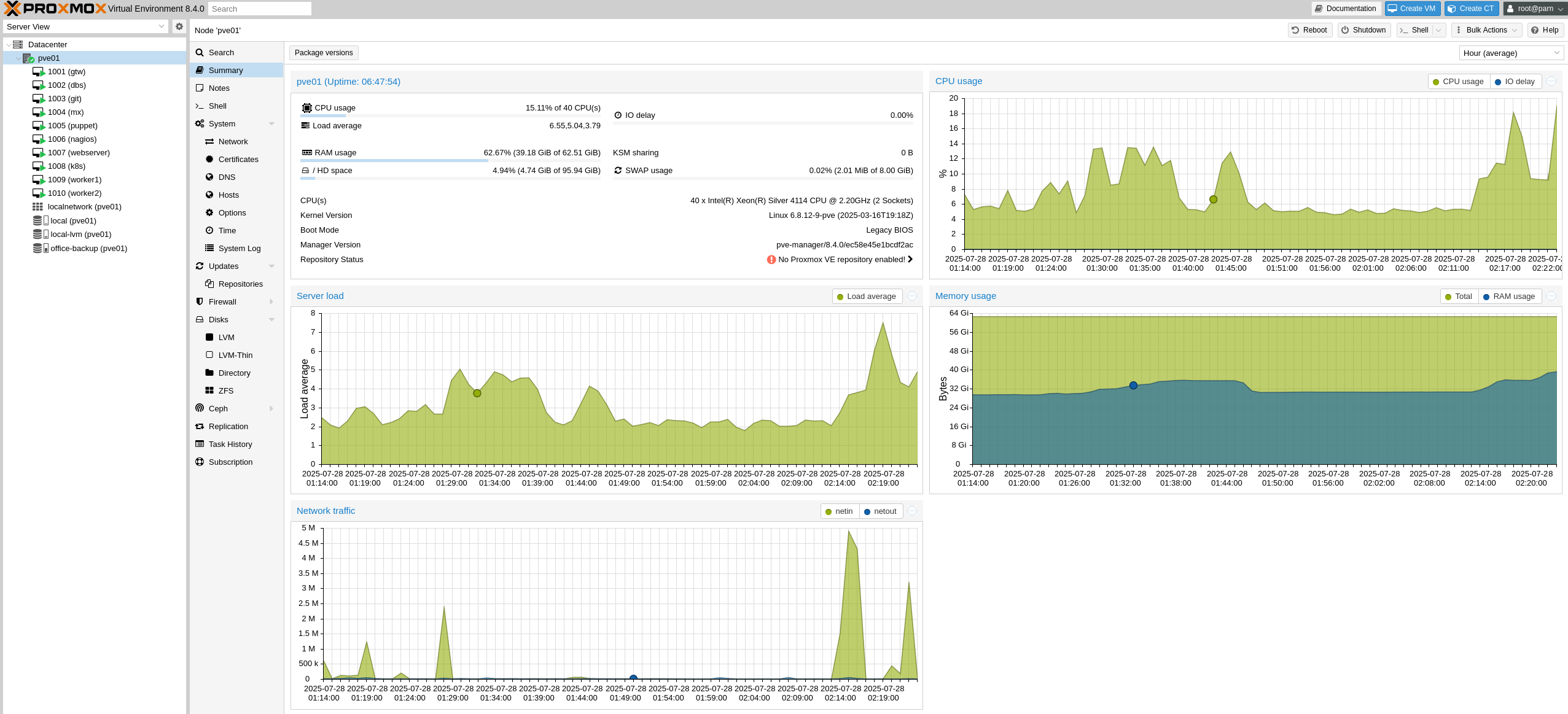
Task: Click the Ceph icon
Action: [200, 408]
